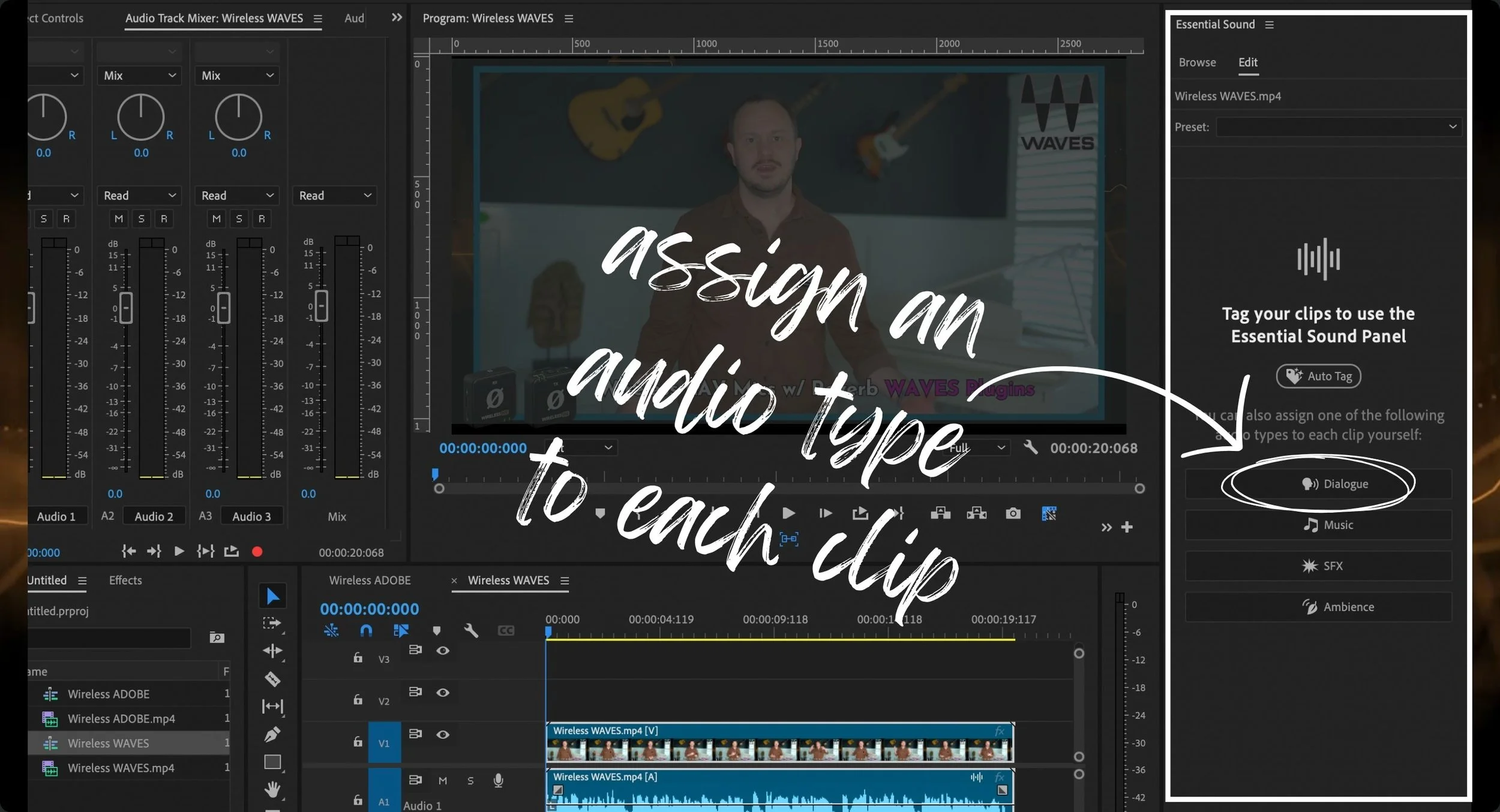This screenshot has height=812, width=1500.
Task: Click the Auto Tag button
Action: coord(1318,377)
